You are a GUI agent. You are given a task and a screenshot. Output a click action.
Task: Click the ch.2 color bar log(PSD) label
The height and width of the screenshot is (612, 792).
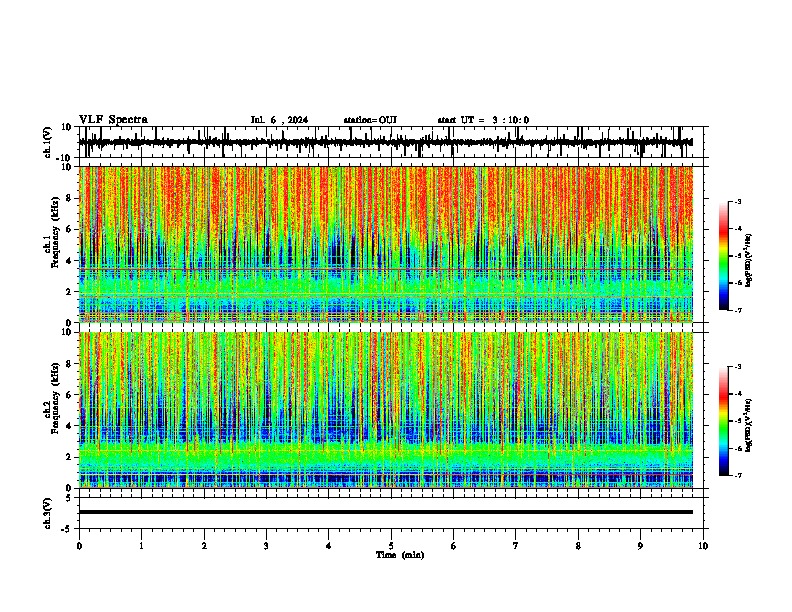point(749,426)
